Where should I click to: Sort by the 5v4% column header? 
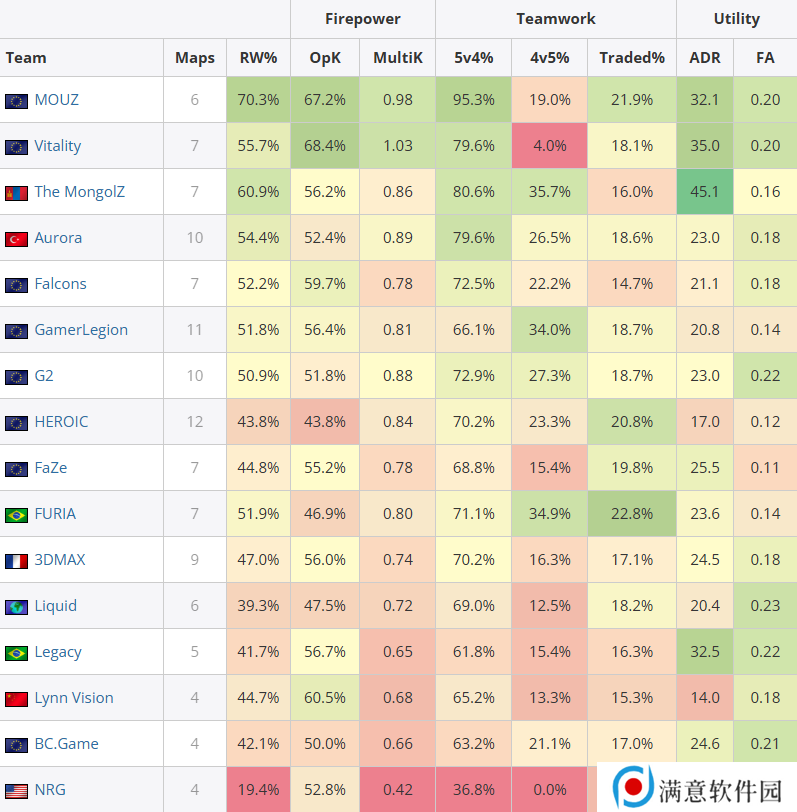pyautogui.click(x=473, y=57)
